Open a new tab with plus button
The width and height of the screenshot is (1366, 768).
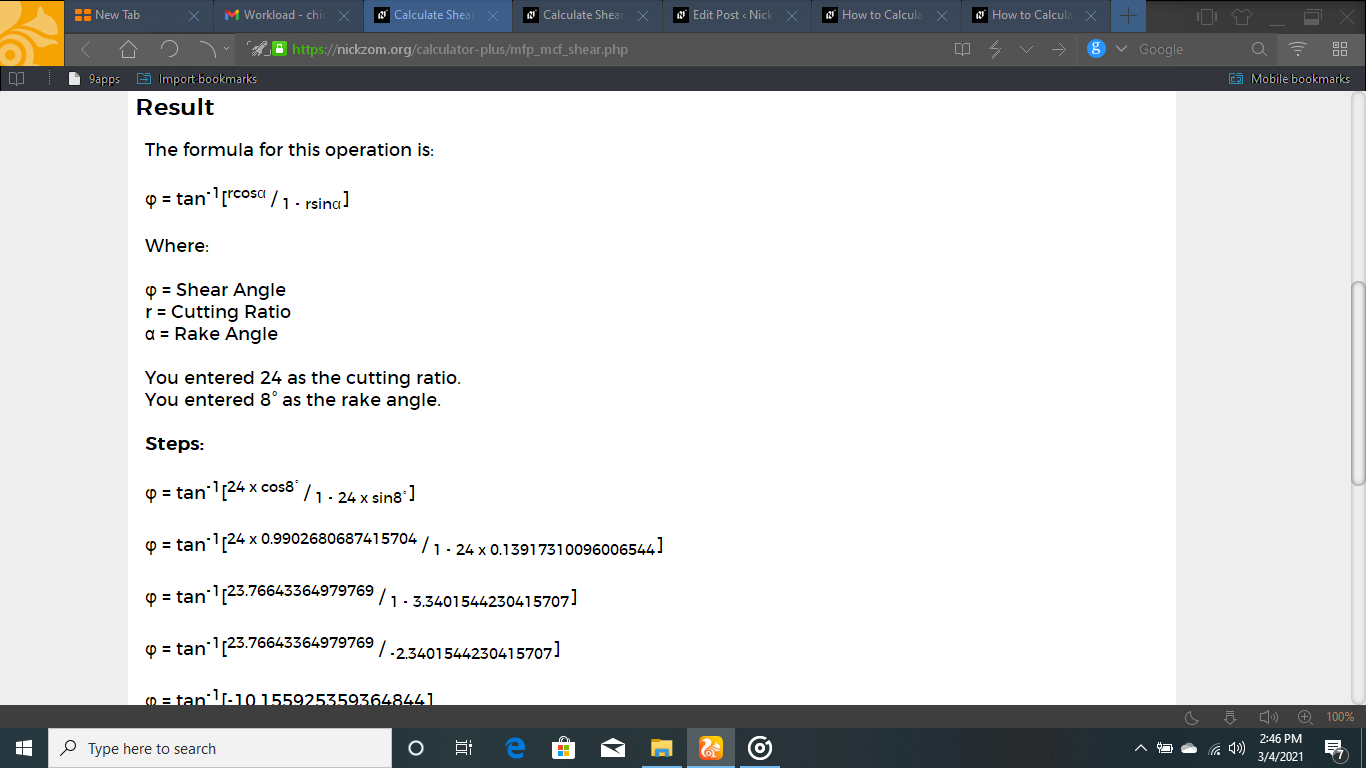1128,16
